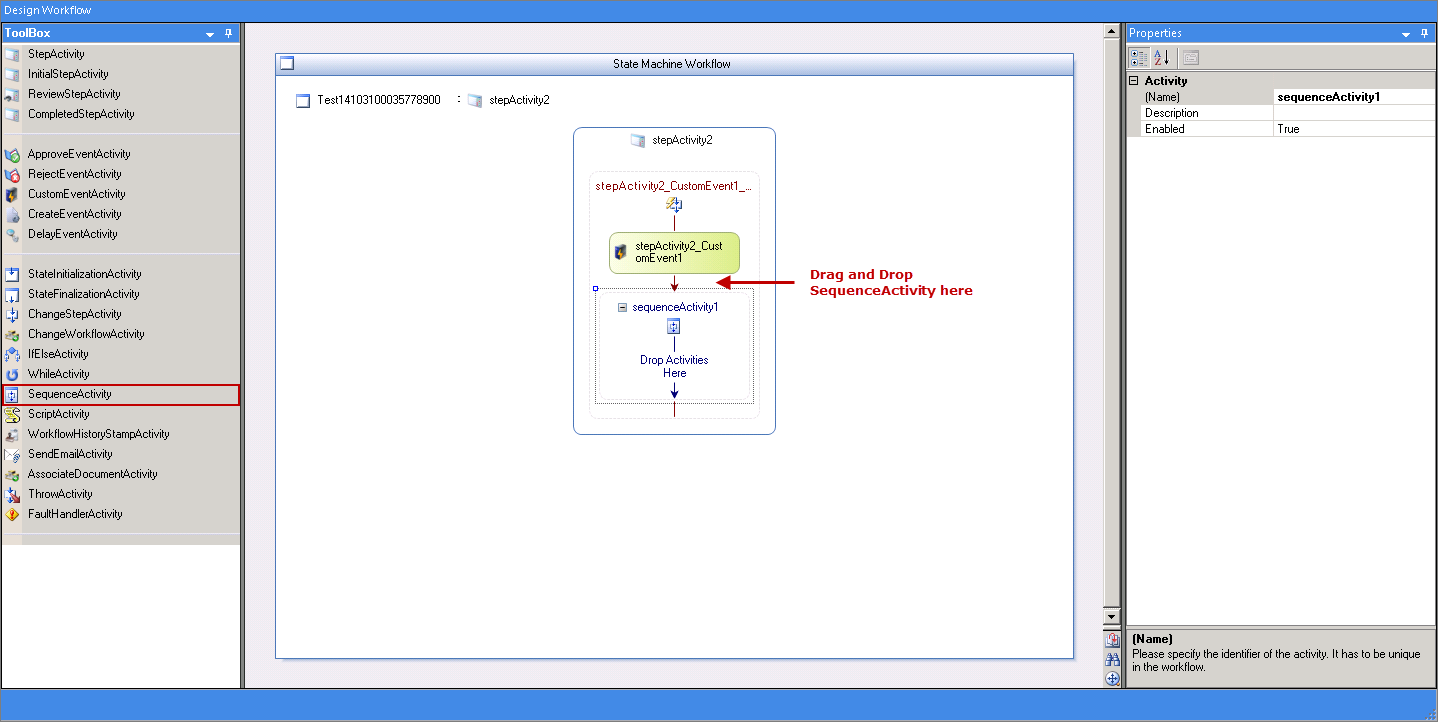The image size is (1438, 722).
Task: Toggle pin on the Properties panel
Action: click(1424, 34)
